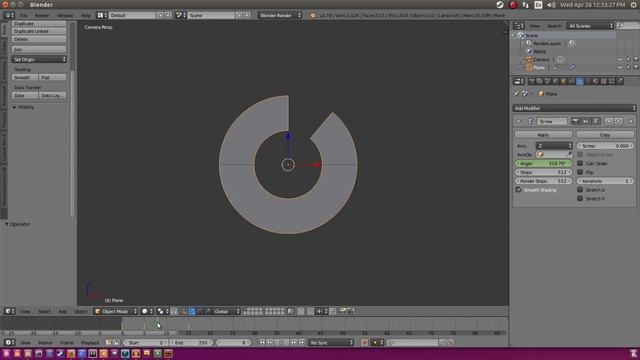Viewport: 640px width, 360px height.
Task: Click the Blender logo in info header
Action: (313, 16)
